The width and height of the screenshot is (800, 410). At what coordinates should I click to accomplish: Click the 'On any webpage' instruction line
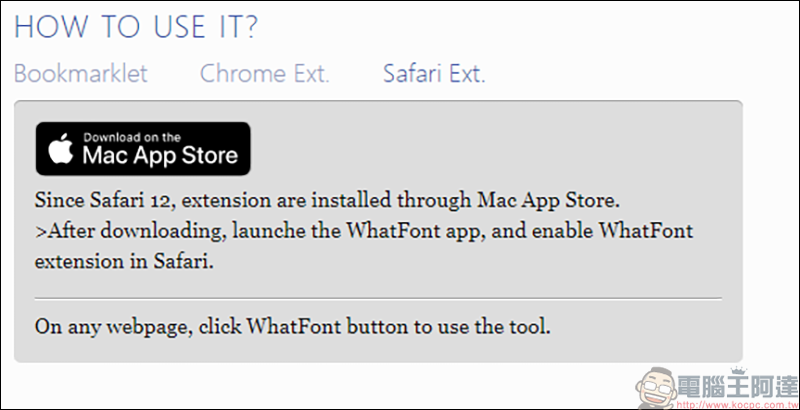[293, 326]
